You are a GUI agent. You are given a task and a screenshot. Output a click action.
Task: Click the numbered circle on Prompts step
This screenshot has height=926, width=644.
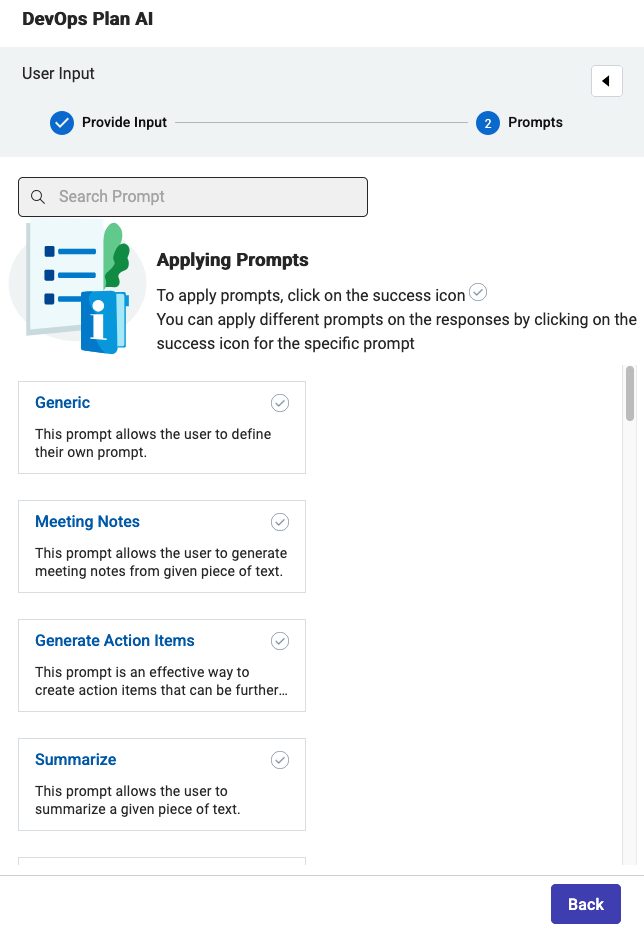coord(486,122)
